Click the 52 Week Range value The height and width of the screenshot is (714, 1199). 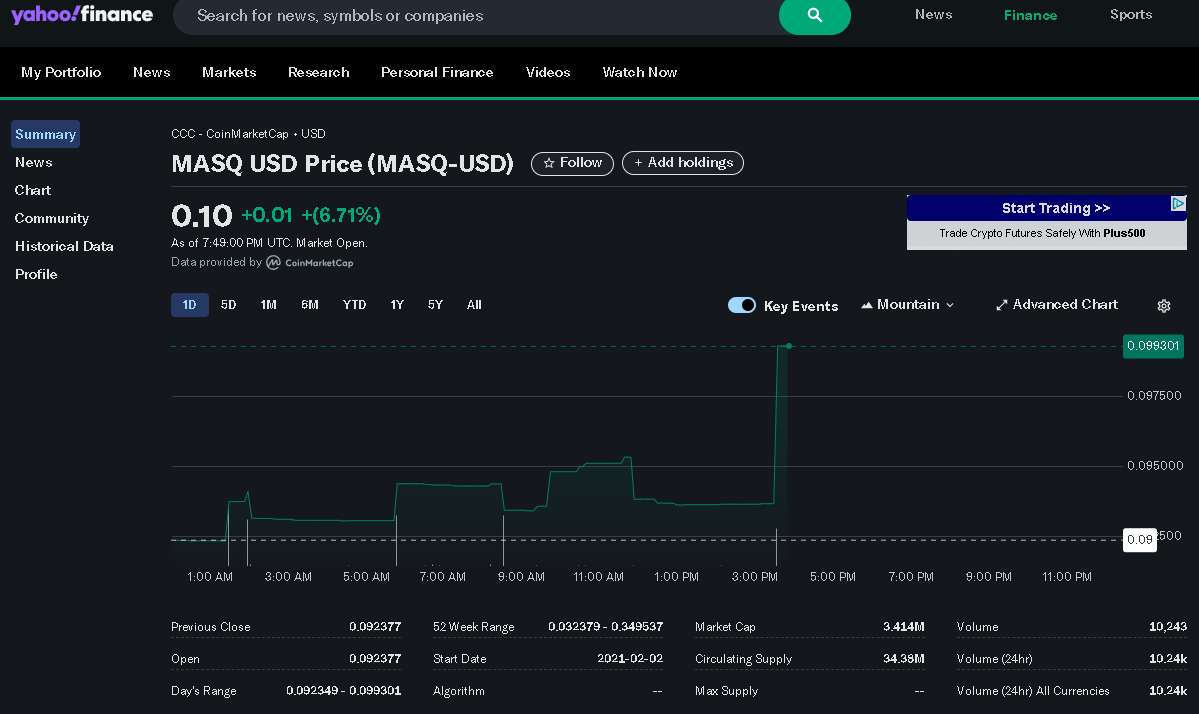tap(606, 627)
